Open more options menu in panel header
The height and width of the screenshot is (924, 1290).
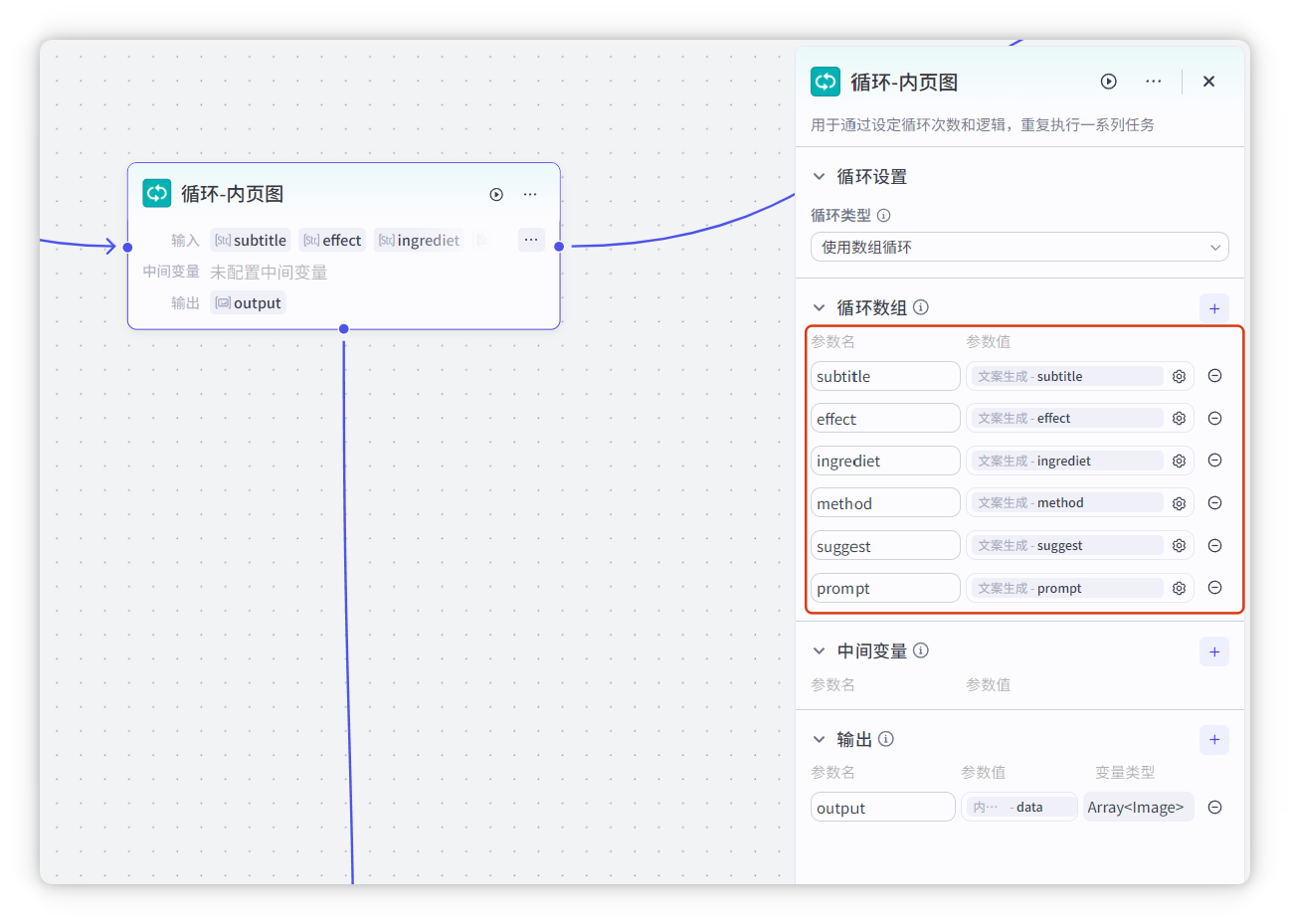1153,82
